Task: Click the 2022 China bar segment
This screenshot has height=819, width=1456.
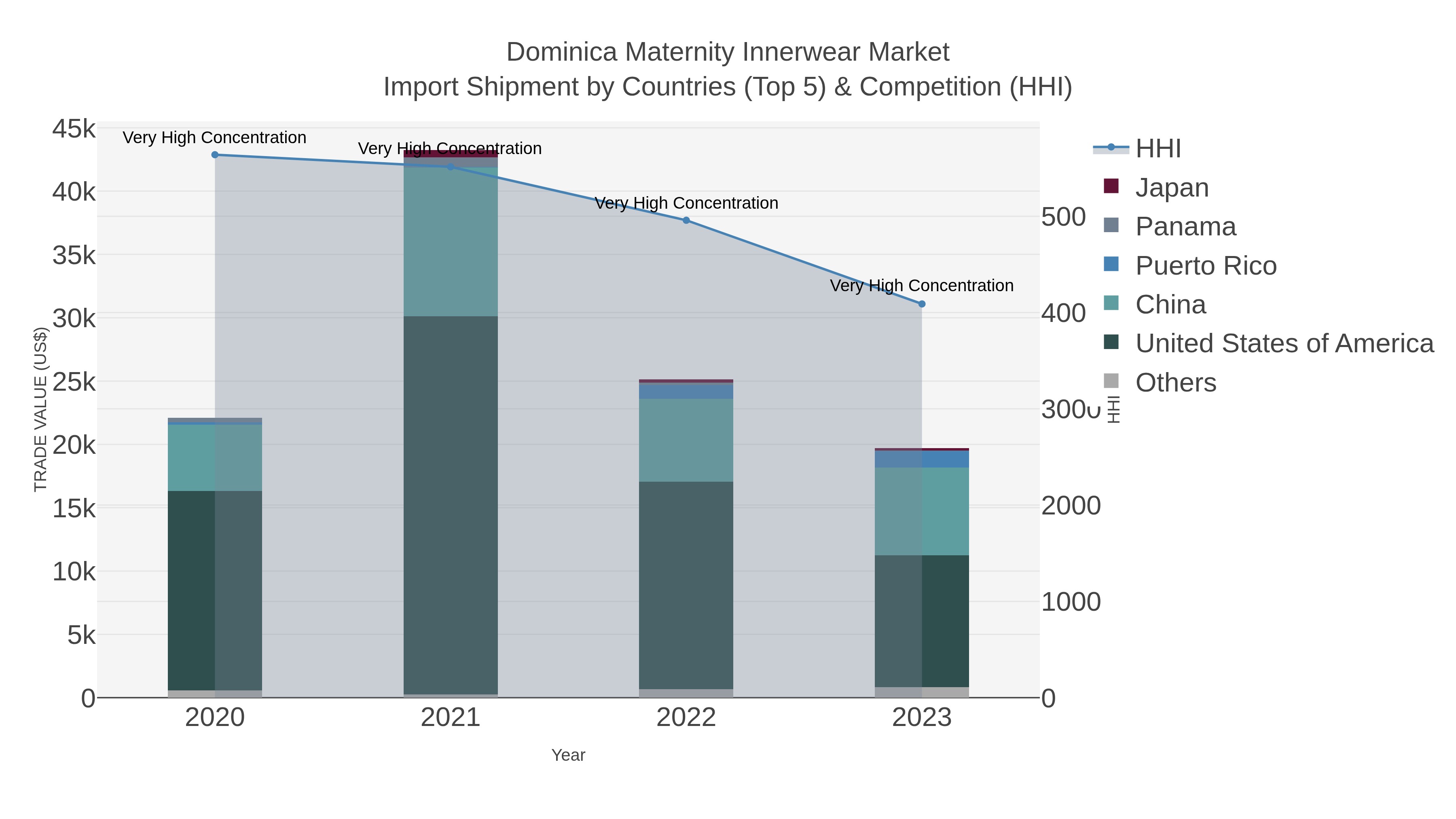Action: [686, 440]
